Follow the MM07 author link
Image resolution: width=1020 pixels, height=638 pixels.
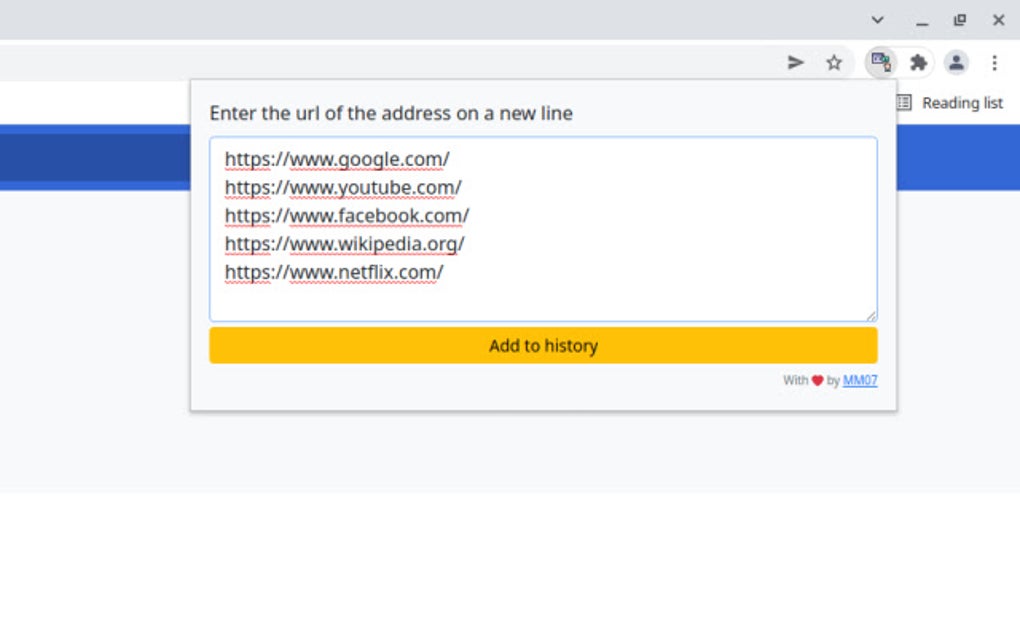point(861,380)
